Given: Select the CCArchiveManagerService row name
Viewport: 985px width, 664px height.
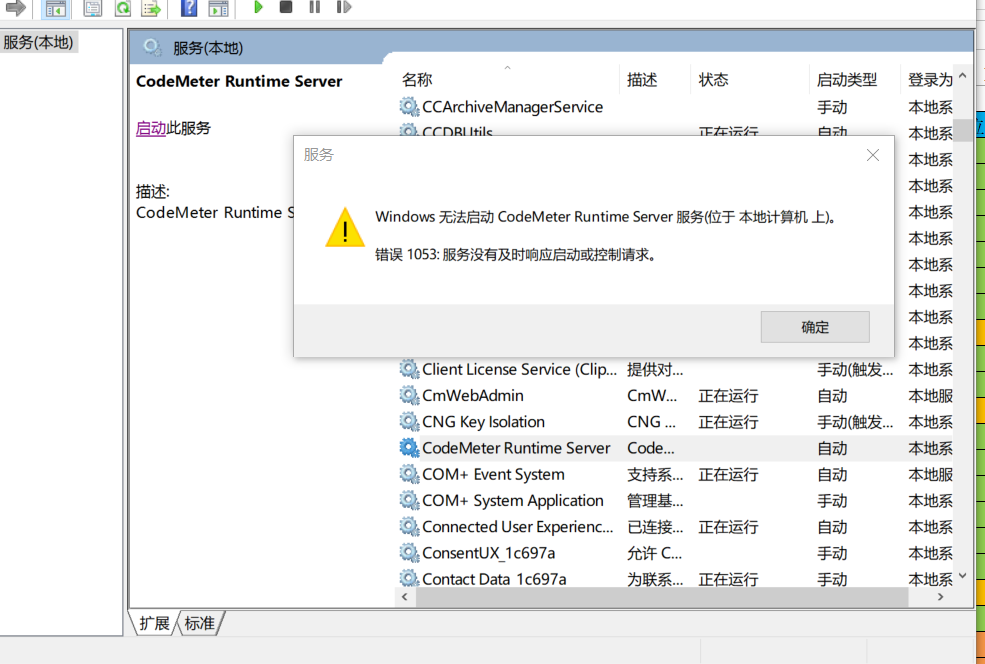Looking at the screenshot, I should click(x=513, y=107).
